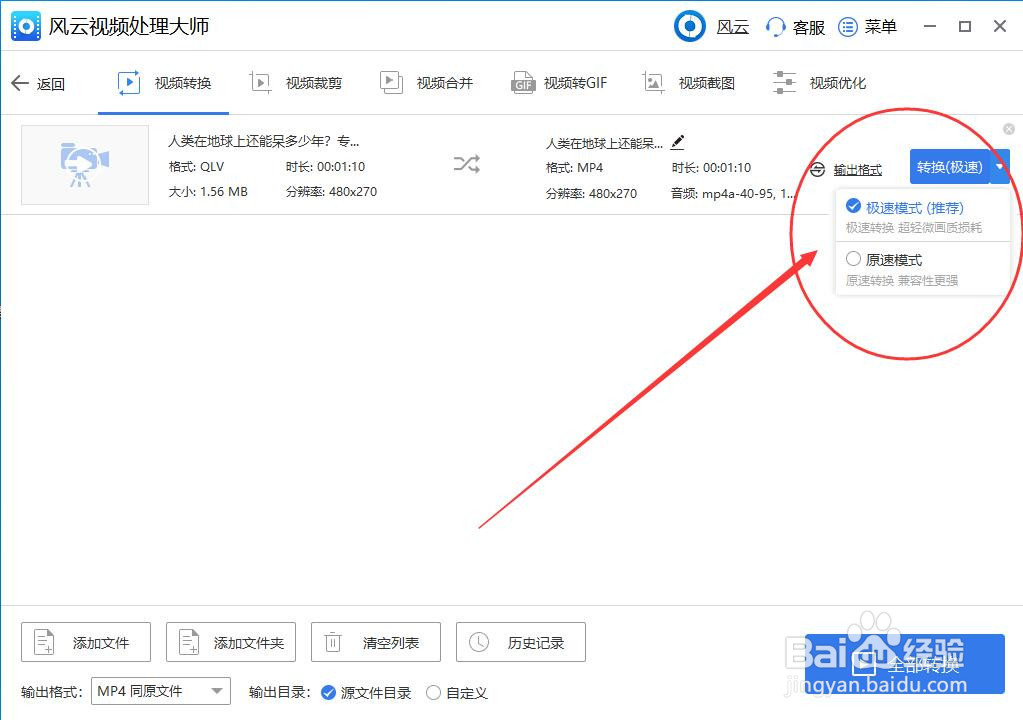Open 历史记录 history button
Screen dimensions: 1023x720
tap(521, 642)
